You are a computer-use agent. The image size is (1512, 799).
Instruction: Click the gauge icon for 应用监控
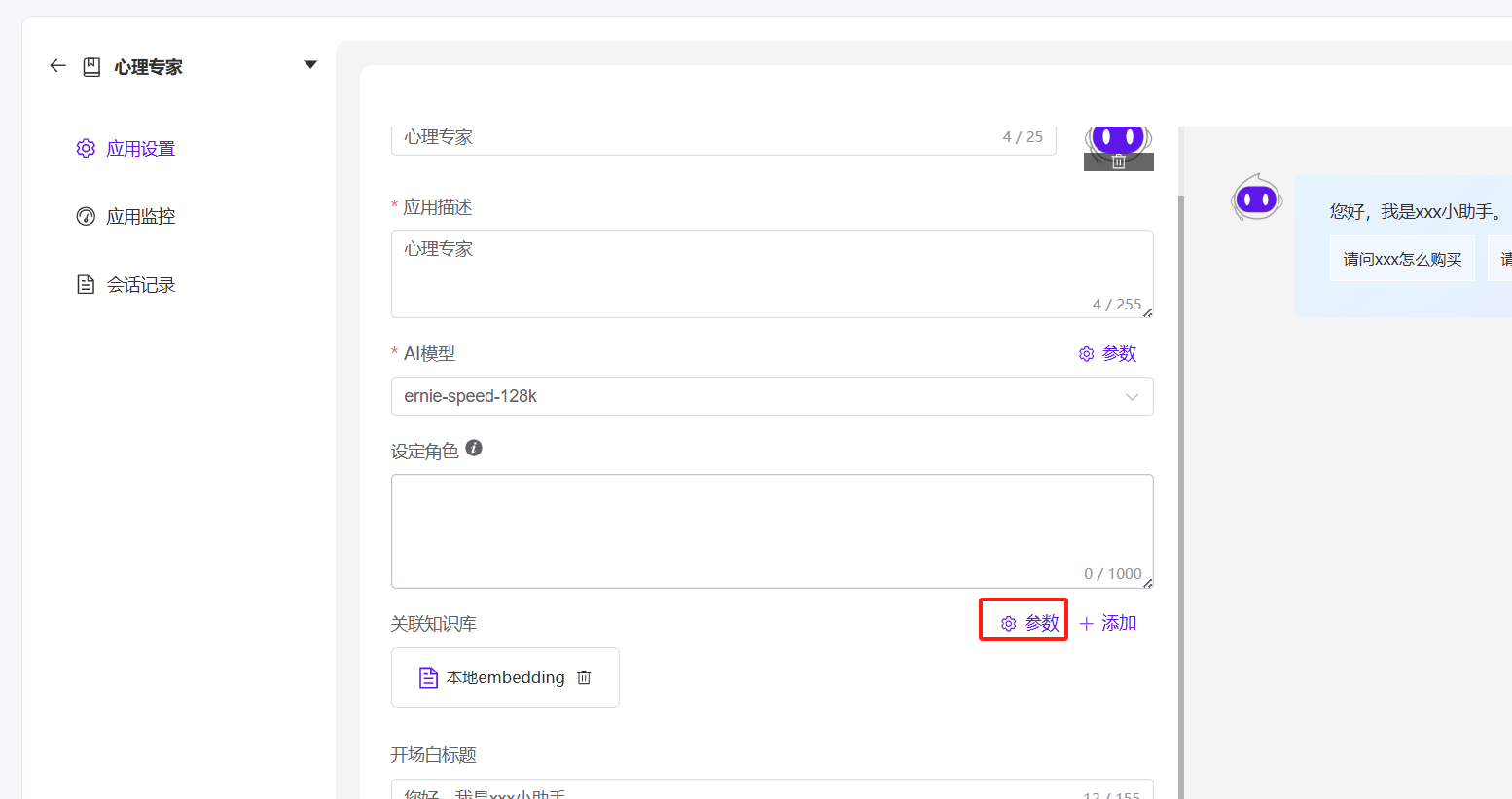[86, 216]
